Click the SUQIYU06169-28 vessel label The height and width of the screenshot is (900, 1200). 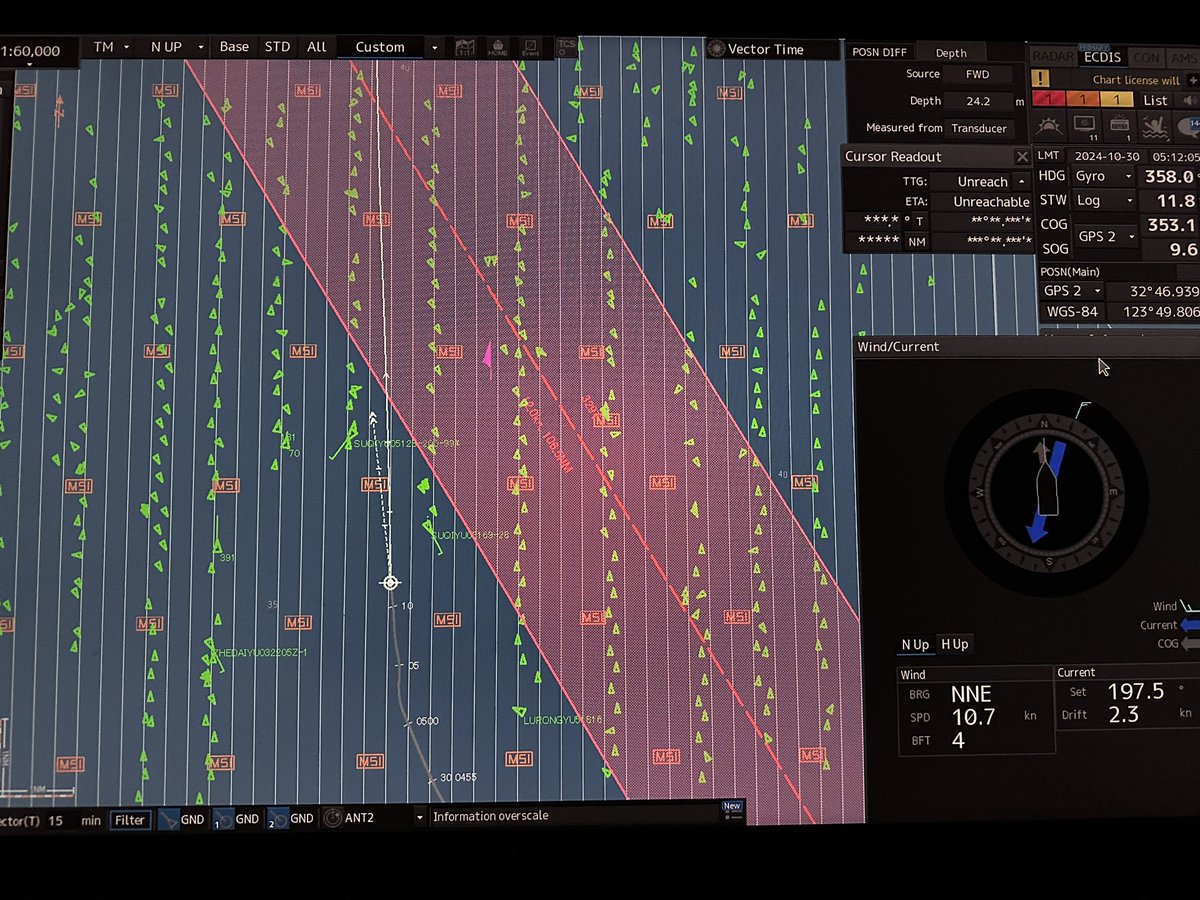pyautogui.click(x=471, y=535)
